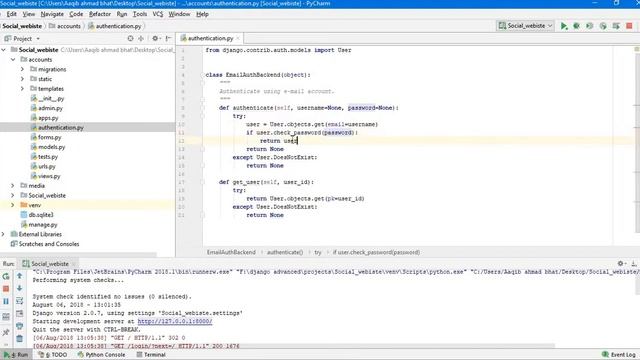Open the Social_website run configuration dropdown
The image size is (640, 360).
pos(526,26)
